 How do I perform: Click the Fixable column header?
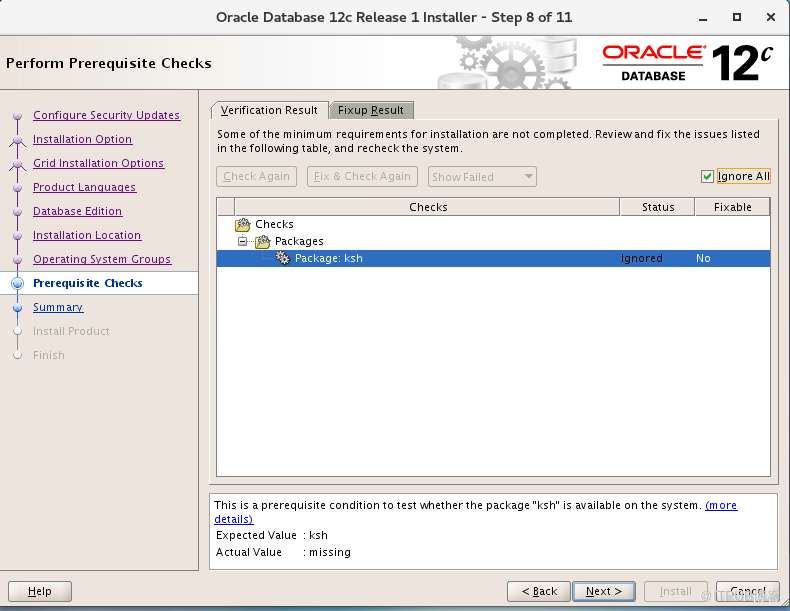pyautogui.click(x=733, y=207)
